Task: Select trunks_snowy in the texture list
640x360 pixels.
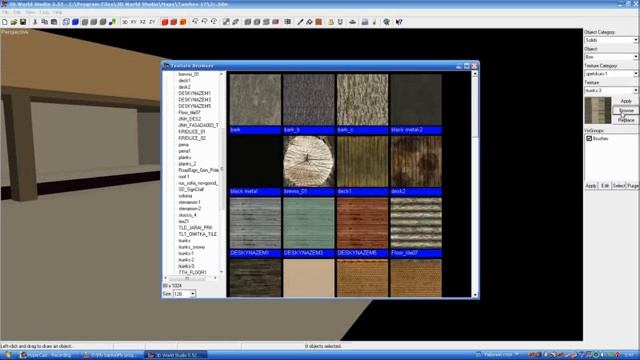Action: (191, 247)
